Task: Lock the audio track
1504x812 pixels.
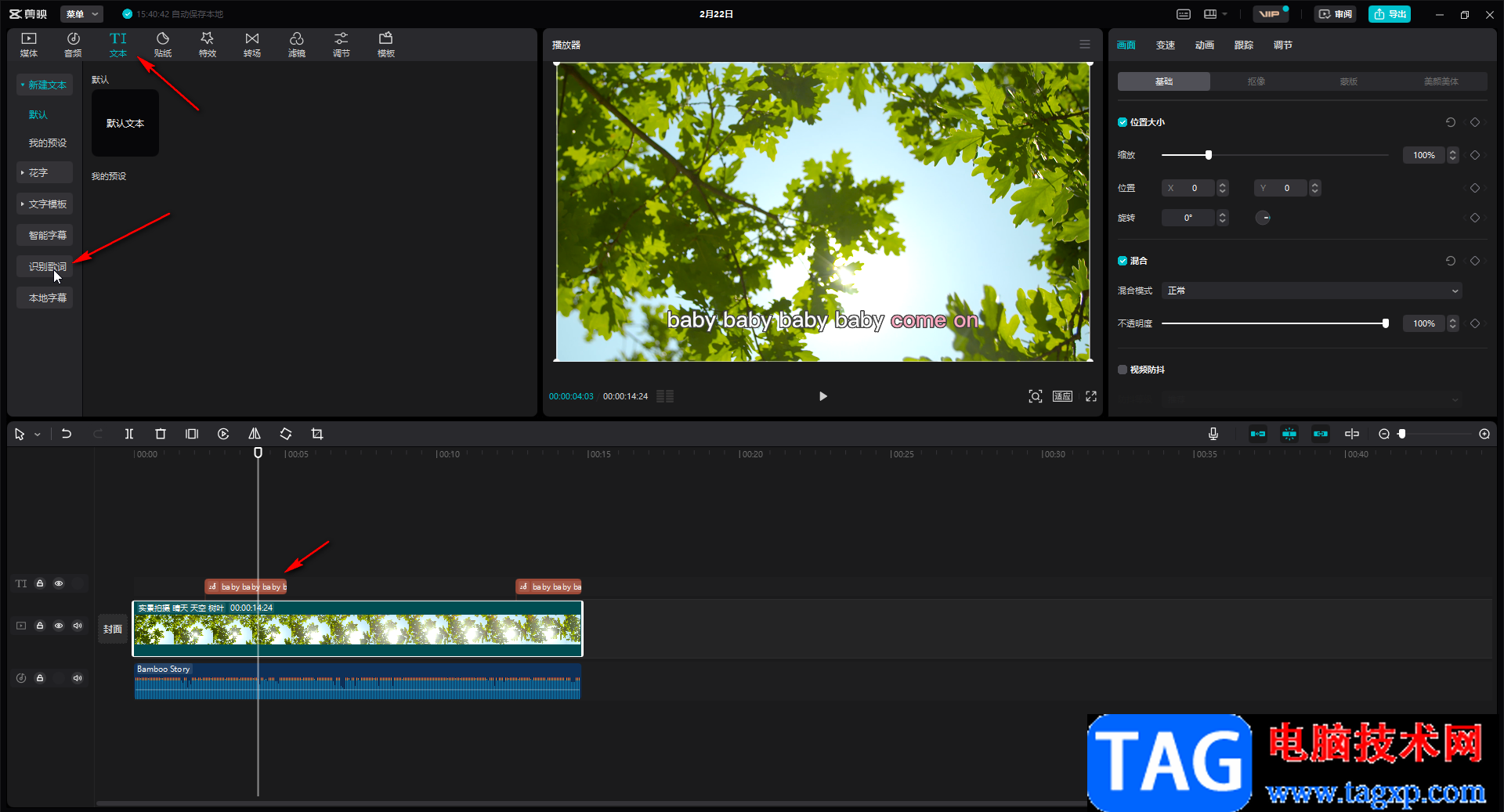Action: coord(40,678)
